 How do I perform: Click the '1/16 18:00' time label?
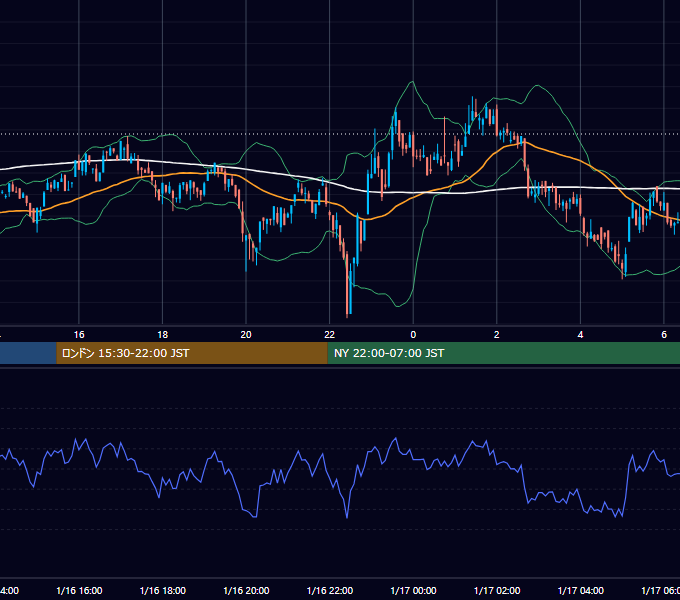click(163, 590)
